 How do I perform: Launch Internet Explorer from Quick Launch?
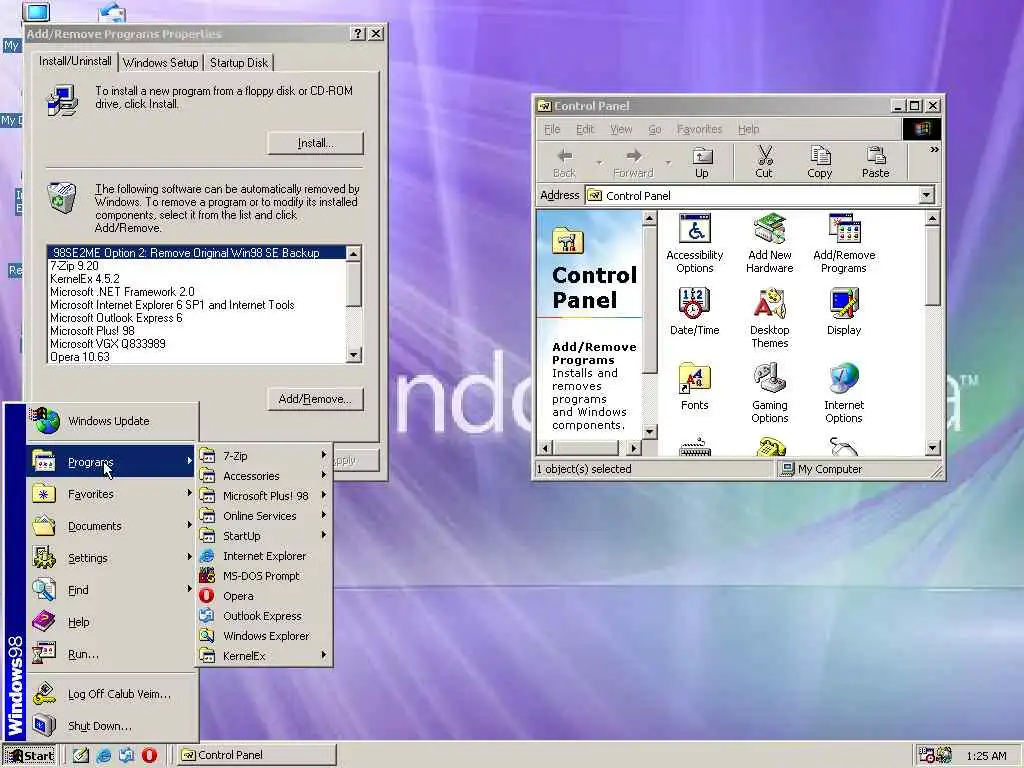coord(104,755)
